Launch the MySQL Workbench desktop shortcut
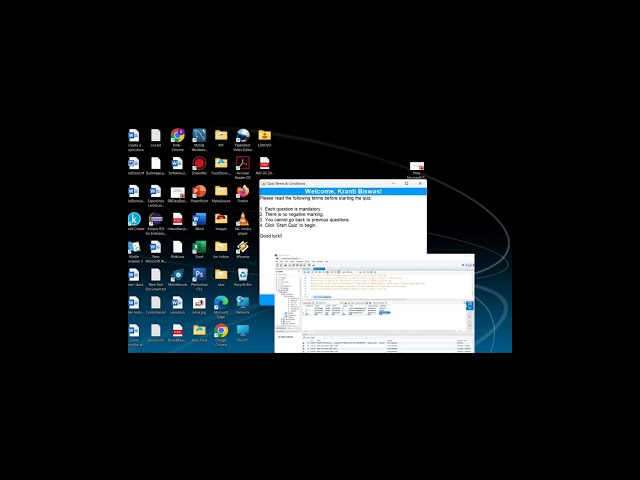Viewport: 640px width, 480px height. (x=199, y=140)
